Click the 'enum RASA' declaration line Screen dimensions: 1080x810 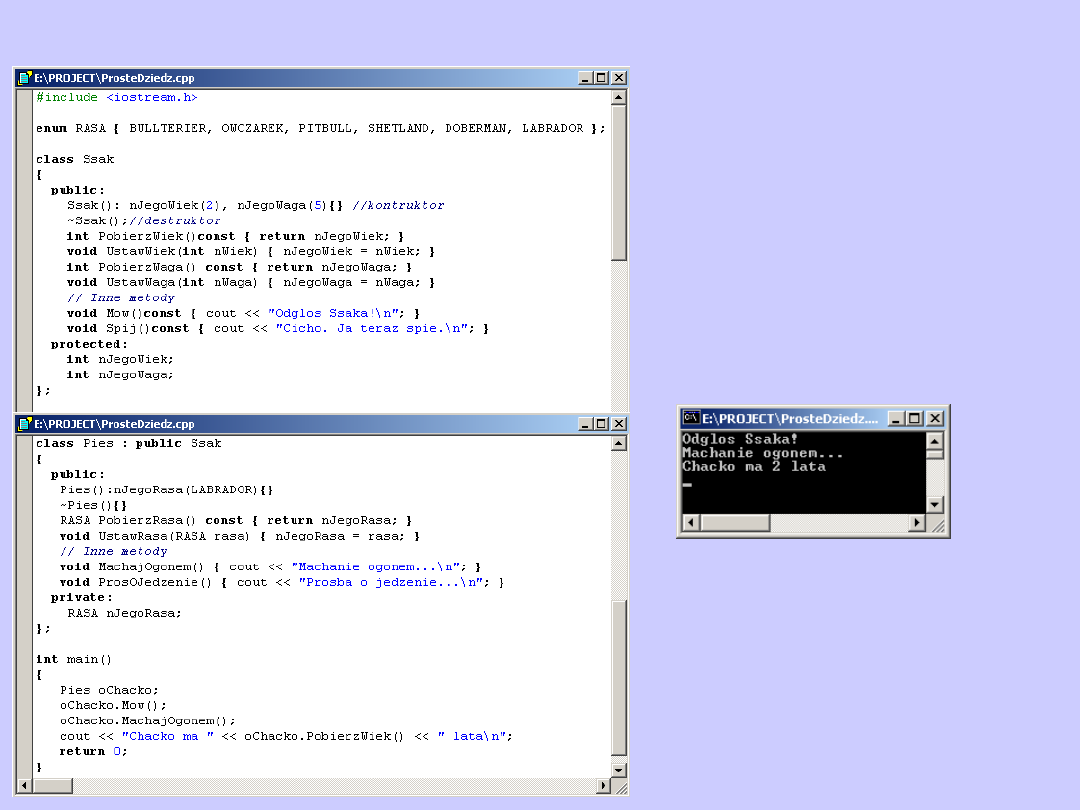pyautogui.click(x=321, y=128)
